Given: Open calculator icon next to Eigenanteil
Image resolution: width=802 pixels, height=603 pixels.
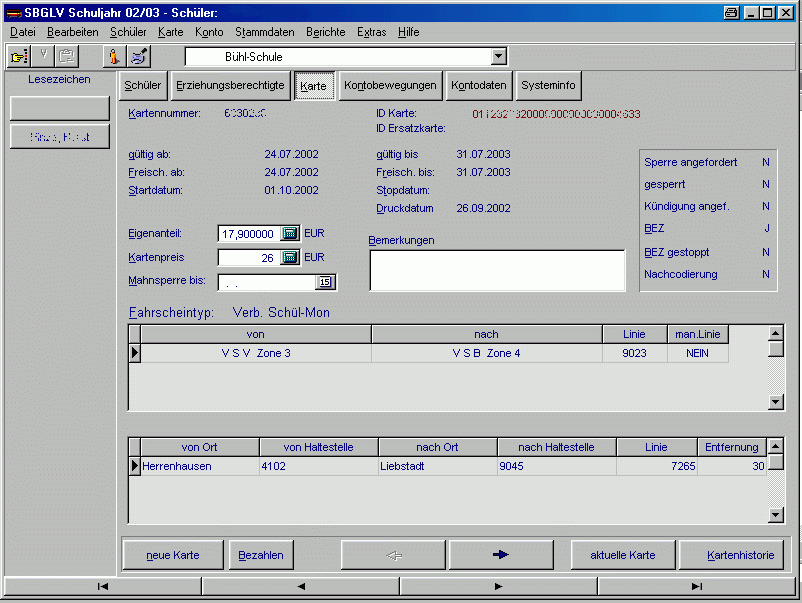Looking at the screenshot, I should 290,233.
